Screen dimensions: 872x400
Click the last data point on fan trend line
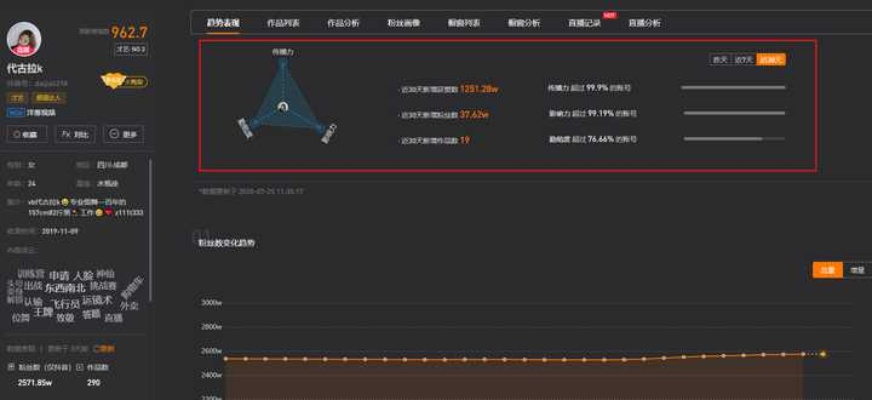[x=823, y=354]
